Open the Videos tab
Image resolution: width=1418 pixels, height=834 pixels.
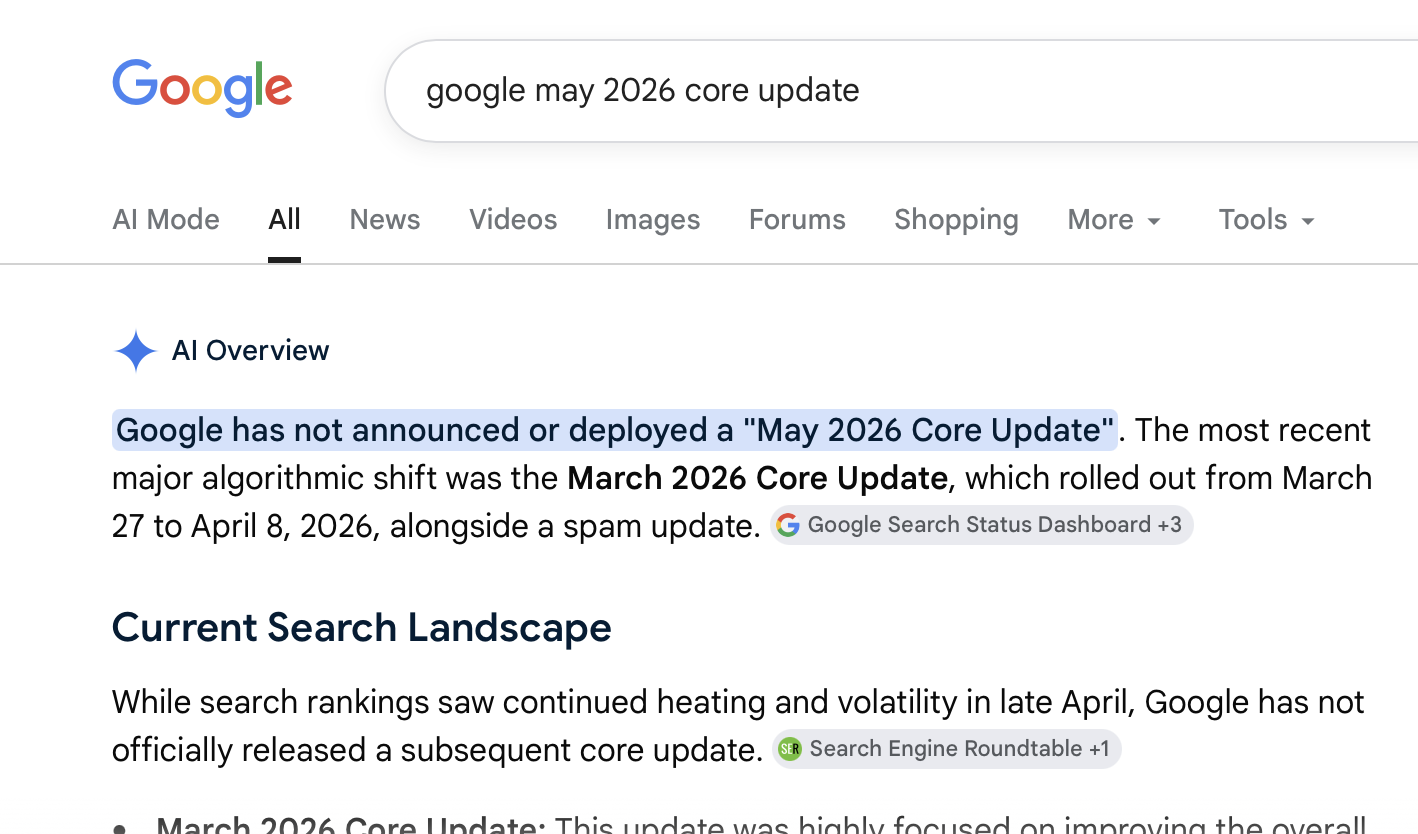pos(513,220)
